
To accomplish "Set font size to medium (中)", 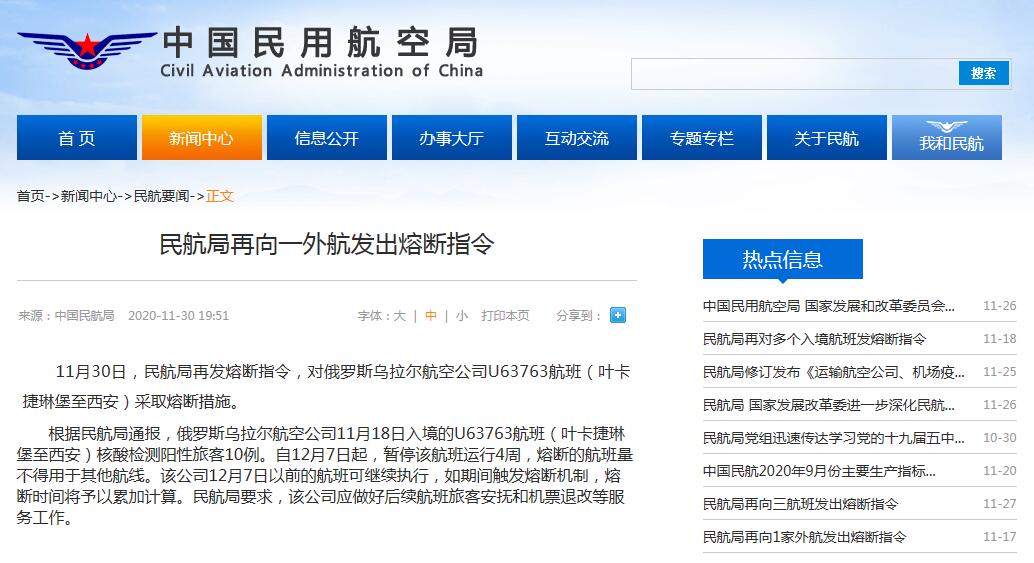I will coord(430,316).
